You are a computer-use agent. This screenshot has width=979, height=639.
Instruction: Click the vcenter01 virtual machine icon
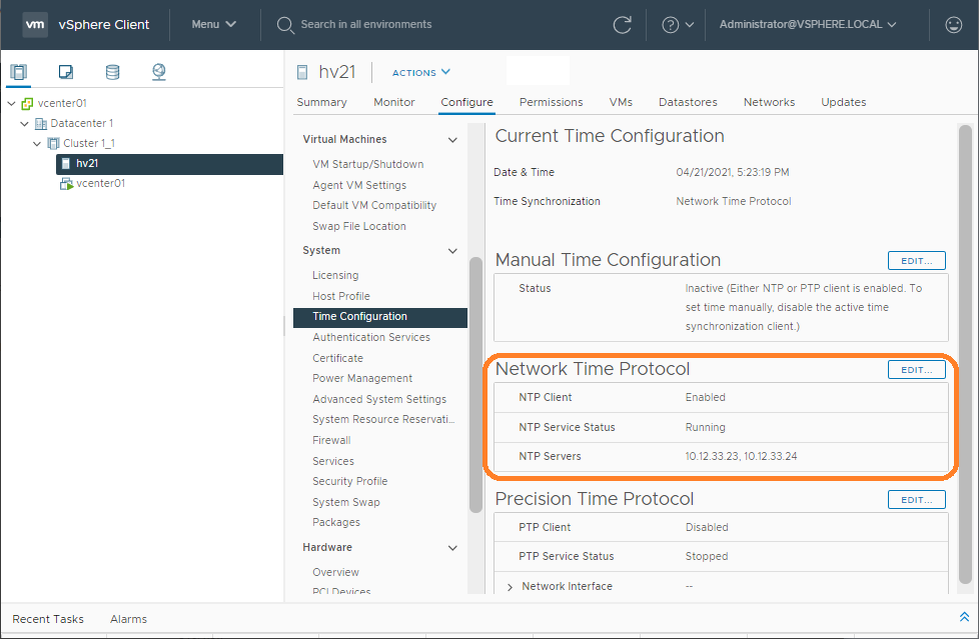coord(66,184)
